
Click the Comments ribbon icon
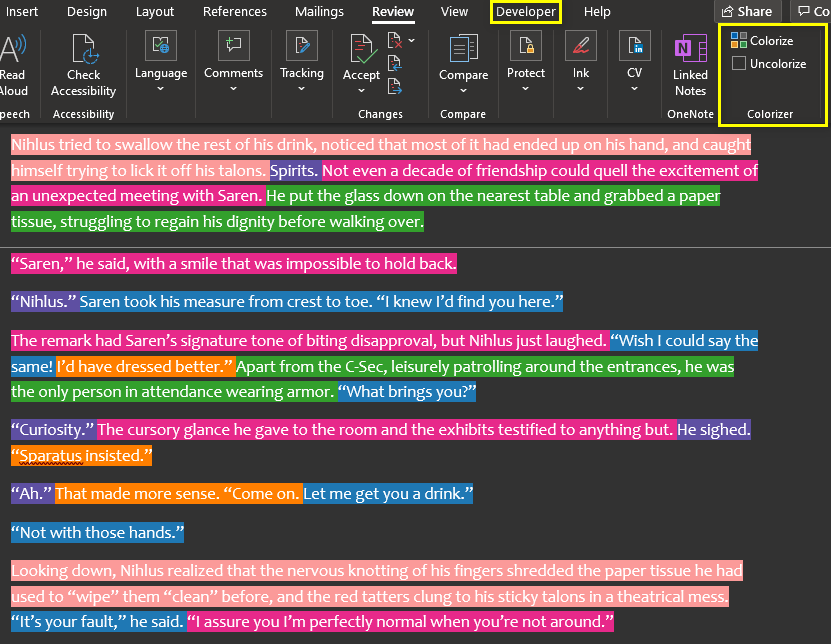click(233, 47)
